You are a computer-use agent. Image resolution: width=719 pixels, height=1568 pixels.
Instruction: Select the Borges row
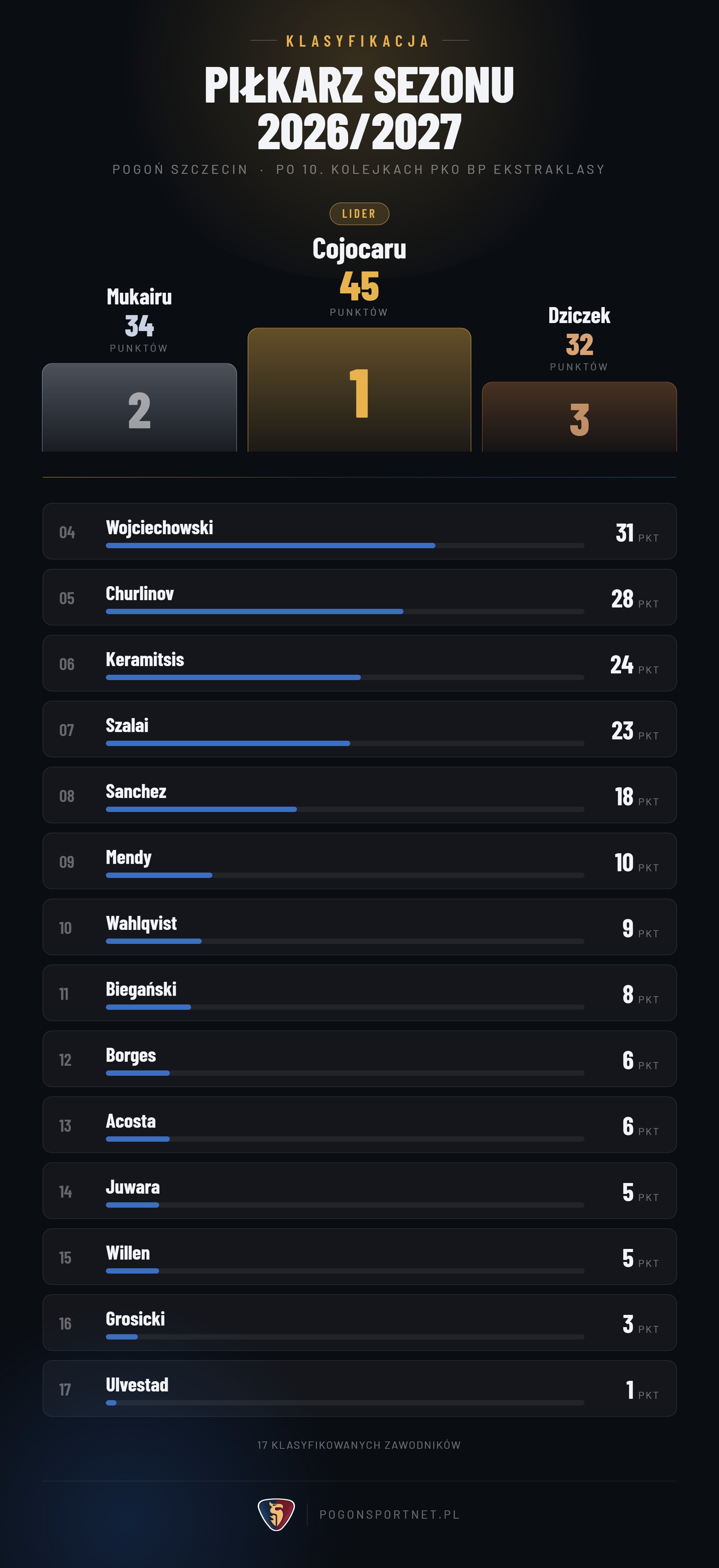click(359, 1058)
